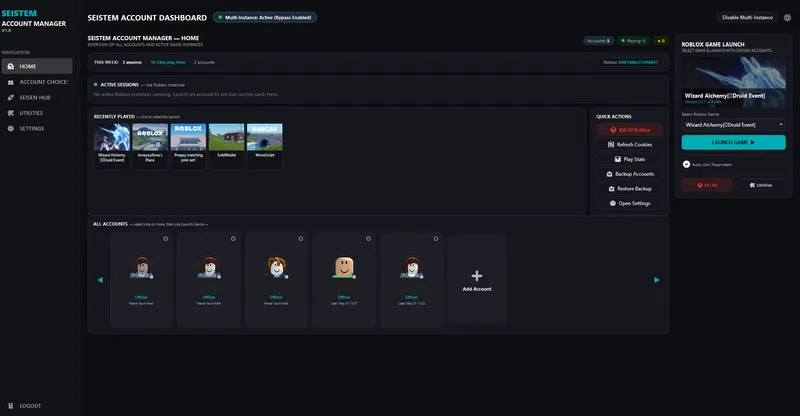The width and height of the screenshot is (800, 416).
Task: Click Disable Multi-Instance button
Action: pyautogui.click(x=747, y=17)
